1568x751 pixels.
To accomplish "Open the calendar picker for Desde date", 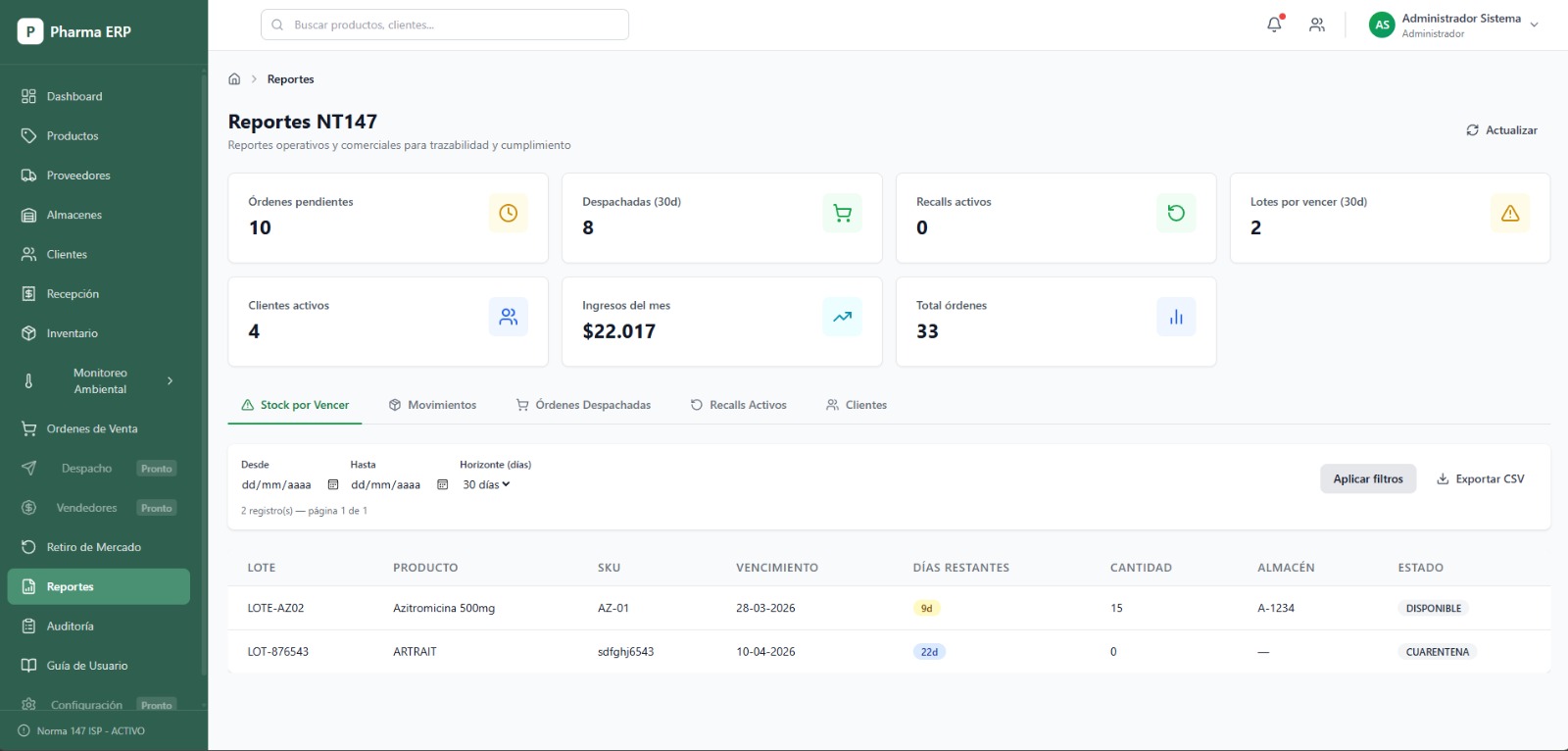I will [333, 484].
